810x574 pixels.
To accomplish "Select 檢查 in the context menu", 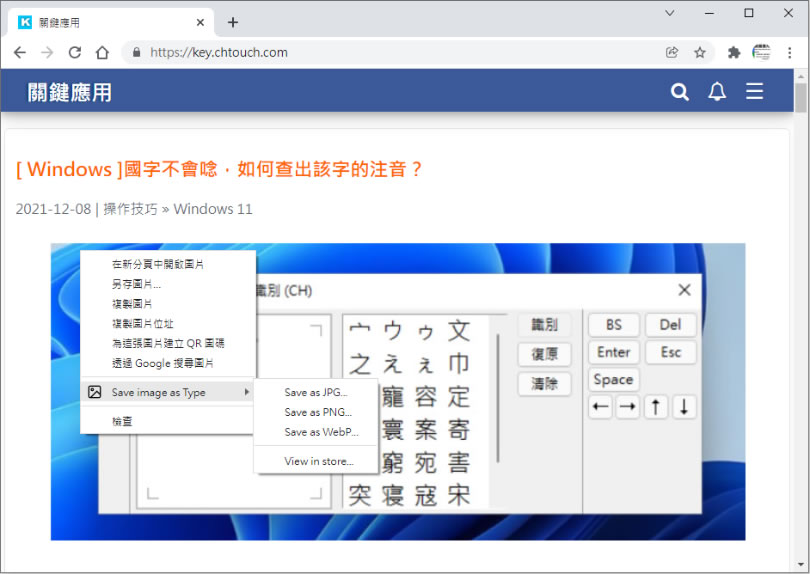I will (168, 421).
